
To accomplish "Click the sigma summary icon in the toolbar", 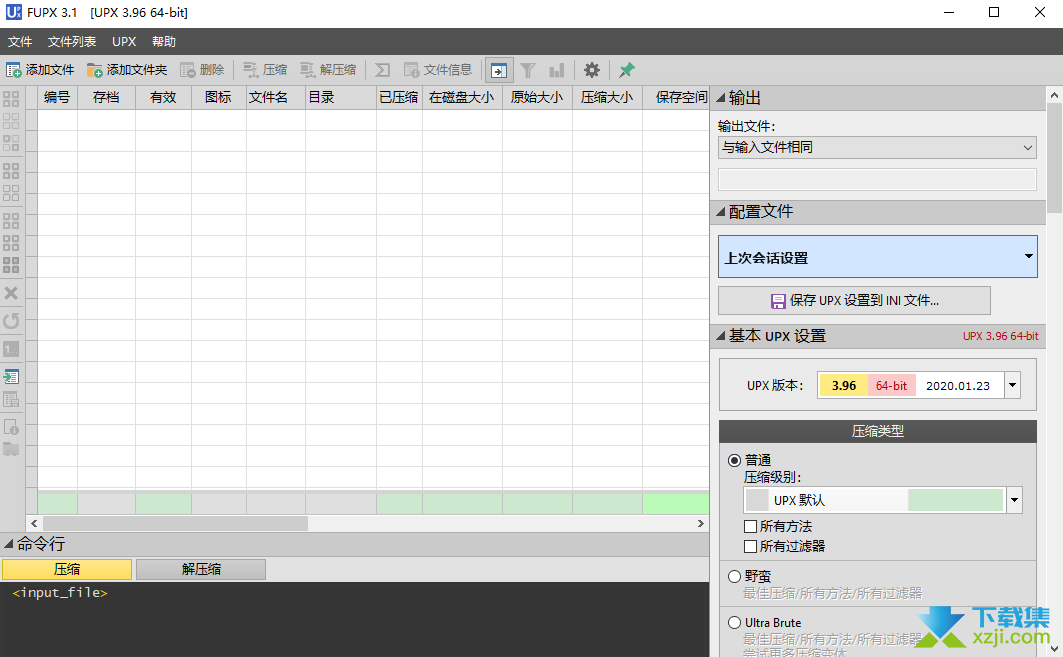I will (x=382, y=70).
